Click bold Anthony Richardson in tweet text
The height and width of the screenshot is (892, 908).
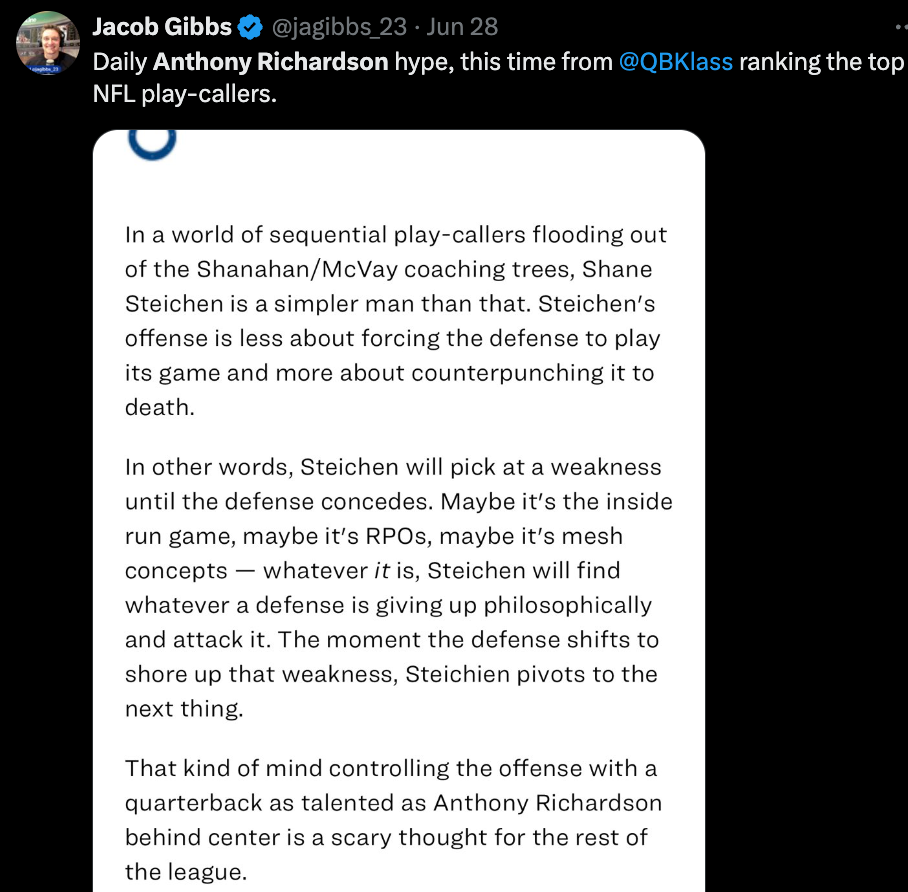click(270, 62)
